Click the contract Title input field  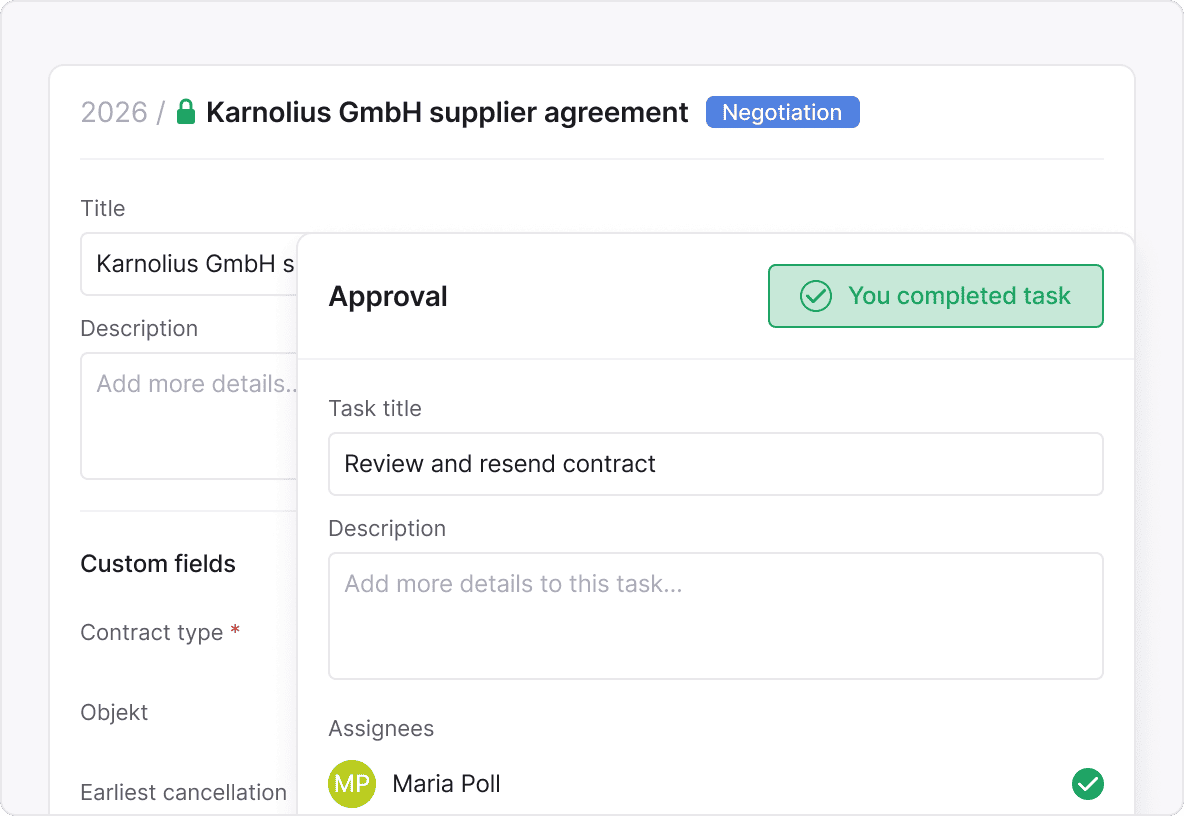click(190, 264)
